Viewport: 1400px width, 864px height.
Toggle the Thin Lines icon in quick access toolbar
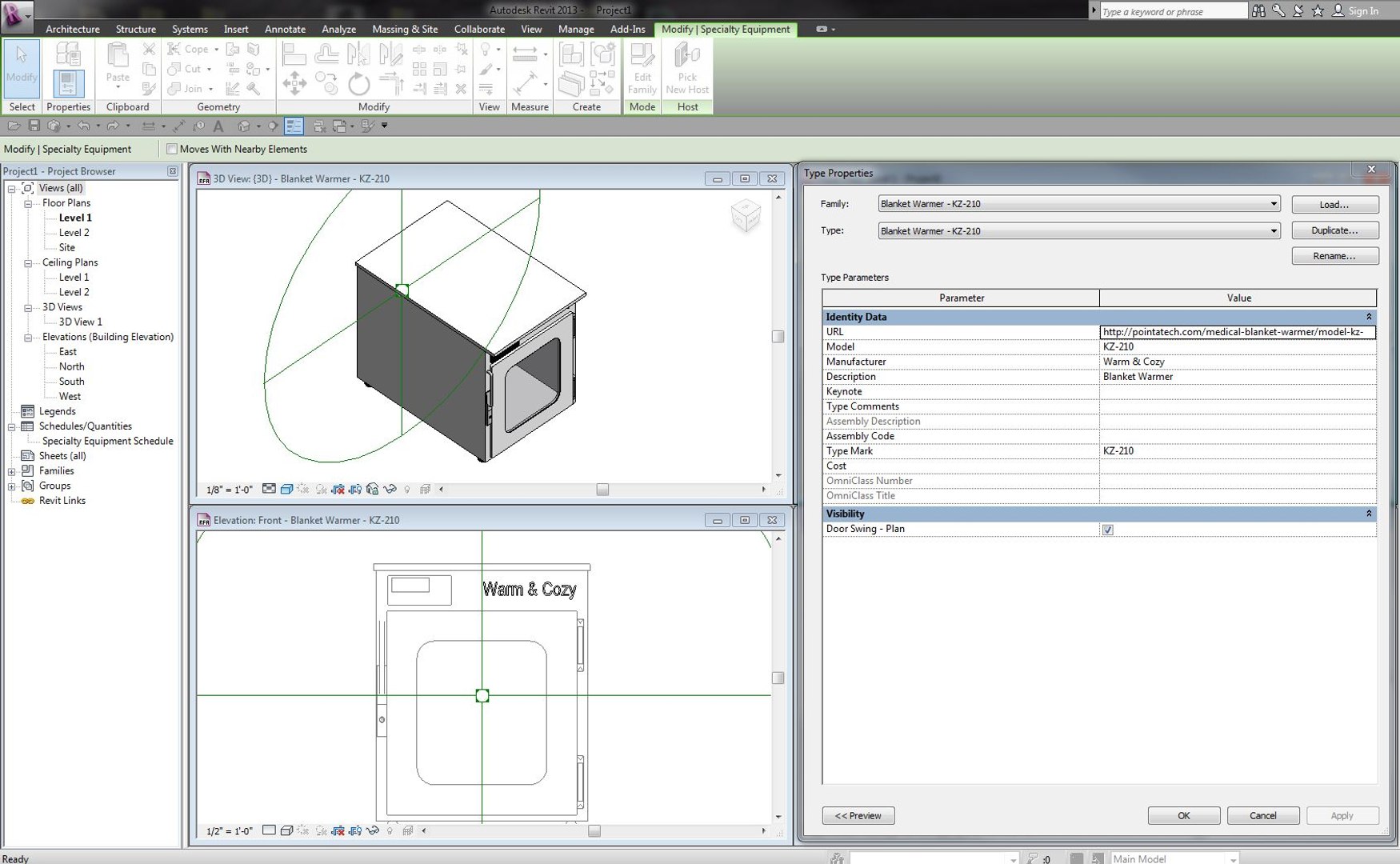(x=294, y=126)
